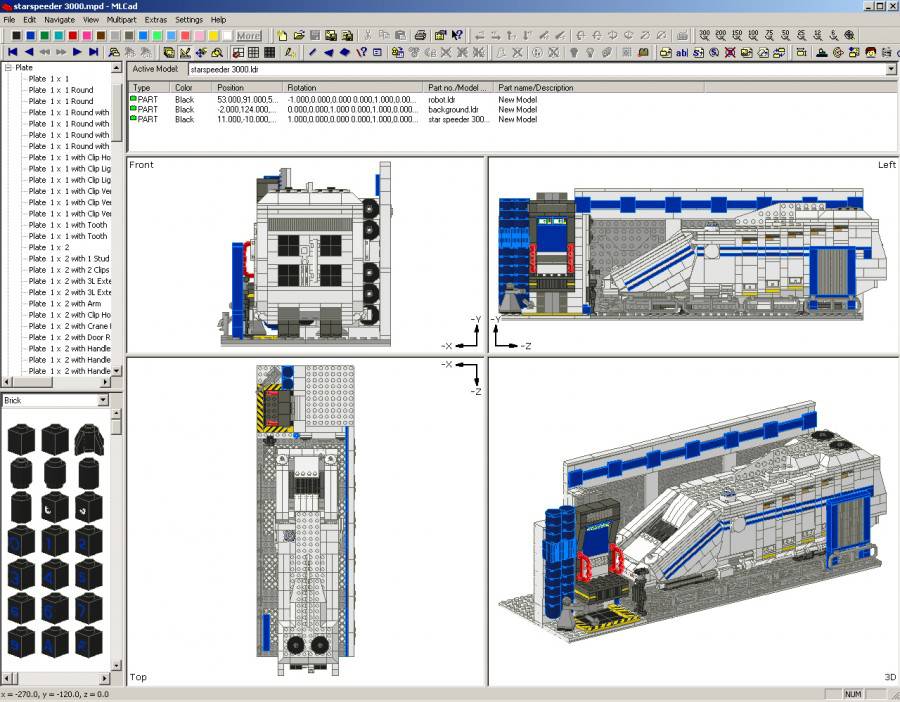Viewport: 900px width, 702px height.
Task: Jump to first step with the rewind-to-start icon
Action: [x=13, y=52]
